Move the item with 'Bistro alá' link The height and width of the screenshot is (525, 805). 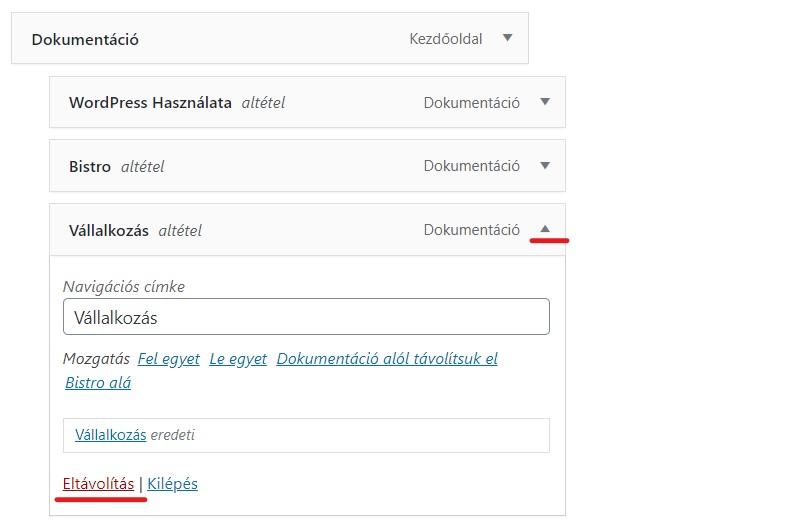98,382
